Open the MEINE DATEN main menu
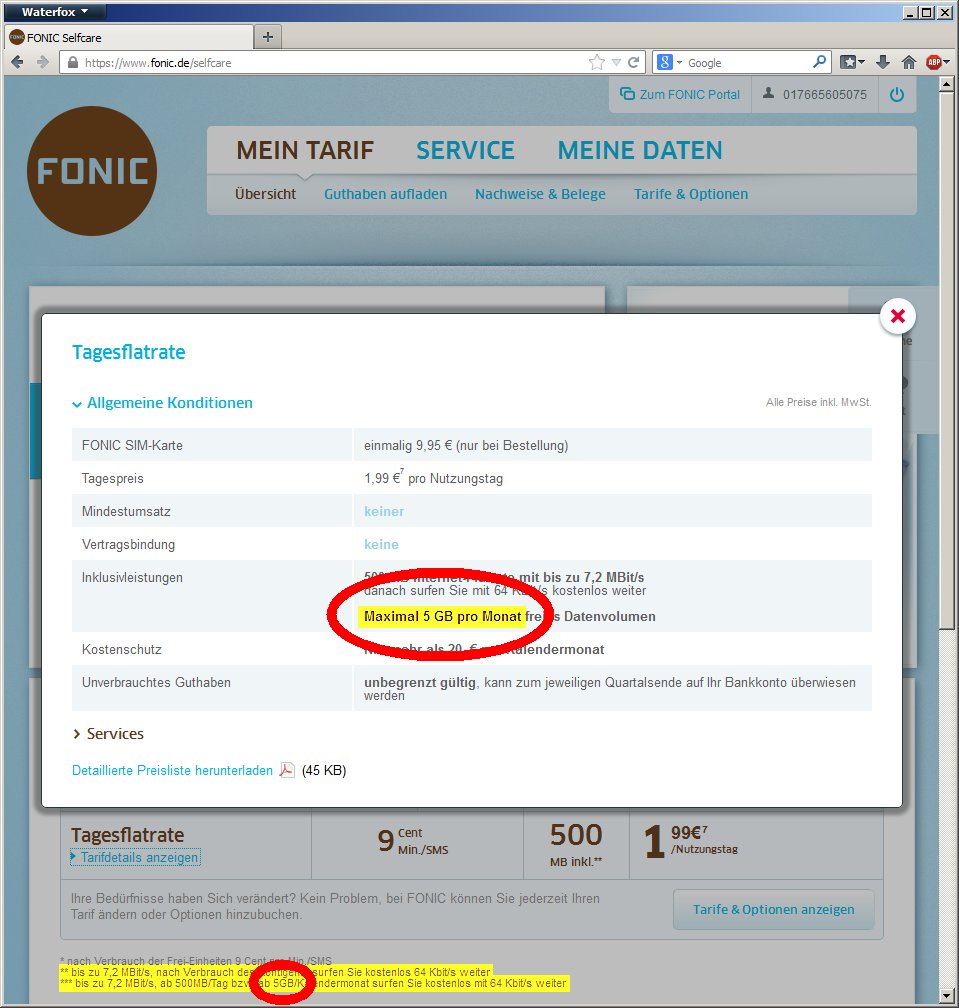The width and height of the screenshot is (959, 1008). [640, 150]
